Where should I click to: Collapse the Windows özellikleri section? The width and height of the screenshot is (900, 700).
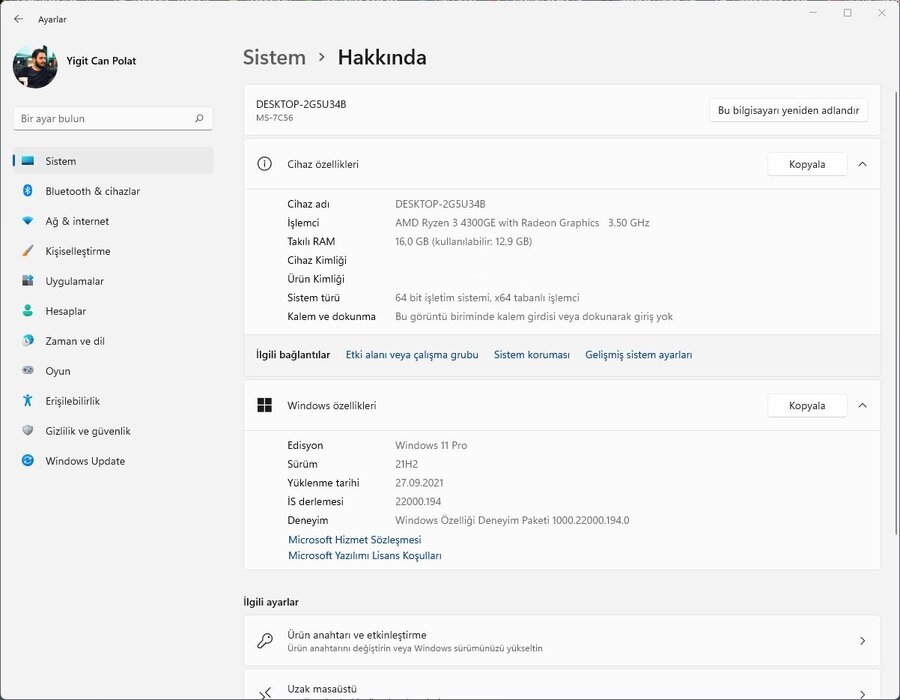coord(862,405)
